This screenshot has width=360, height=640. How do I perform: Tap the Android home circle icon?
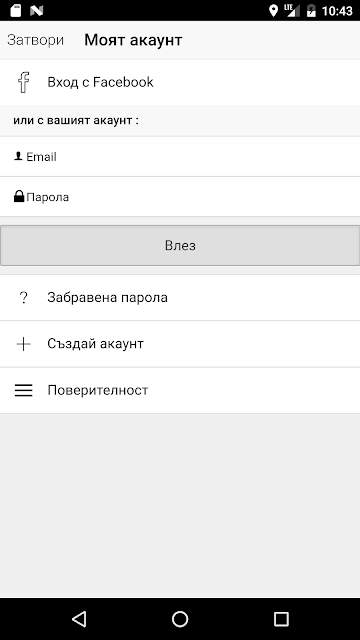pyautogui.click(x=180, y=619)
